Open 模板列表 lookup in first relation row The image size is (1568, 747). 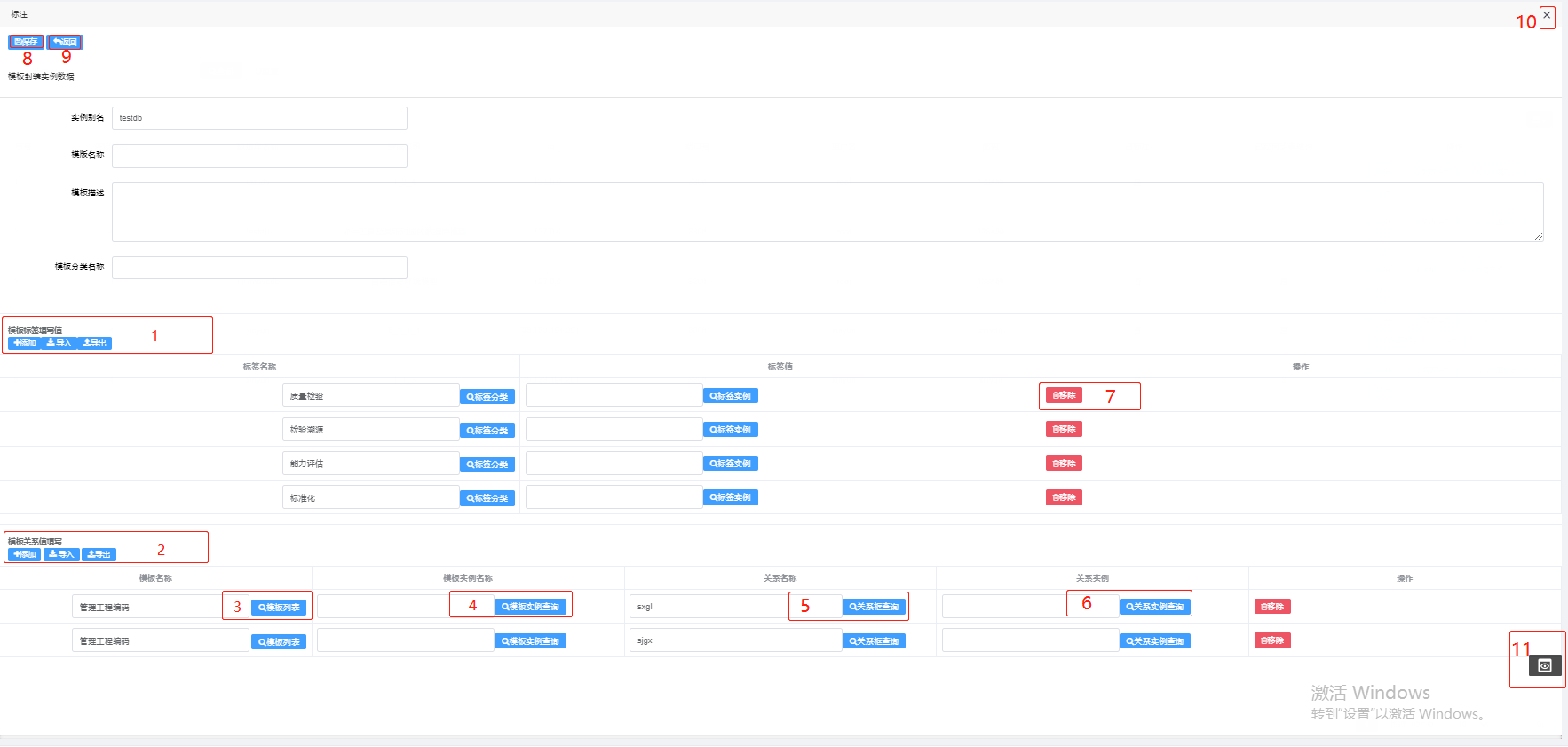(279, 608)
